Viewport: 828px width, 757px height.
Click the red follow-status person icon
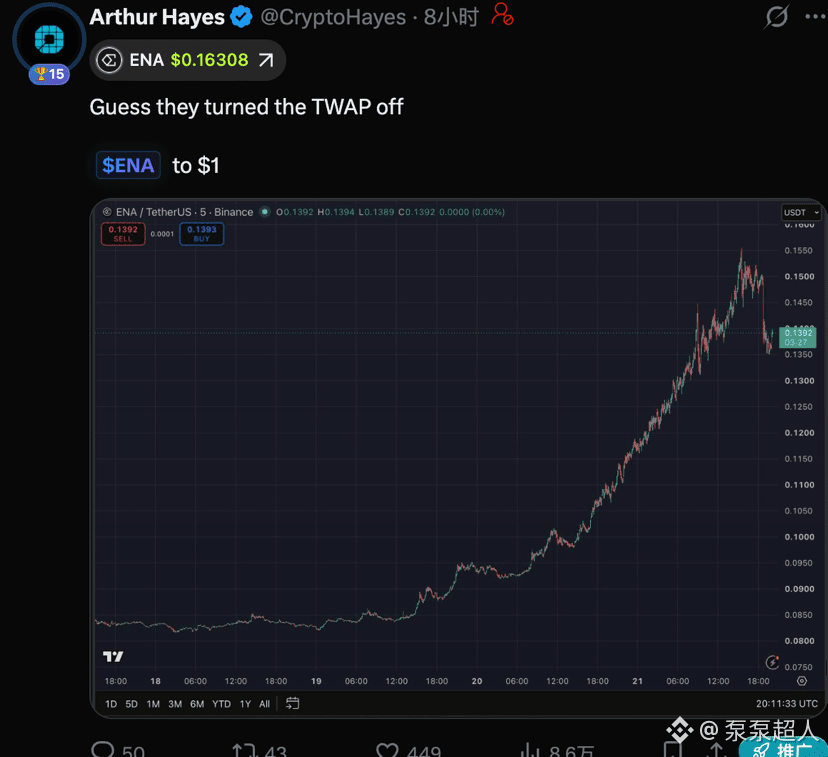(501, 14)
